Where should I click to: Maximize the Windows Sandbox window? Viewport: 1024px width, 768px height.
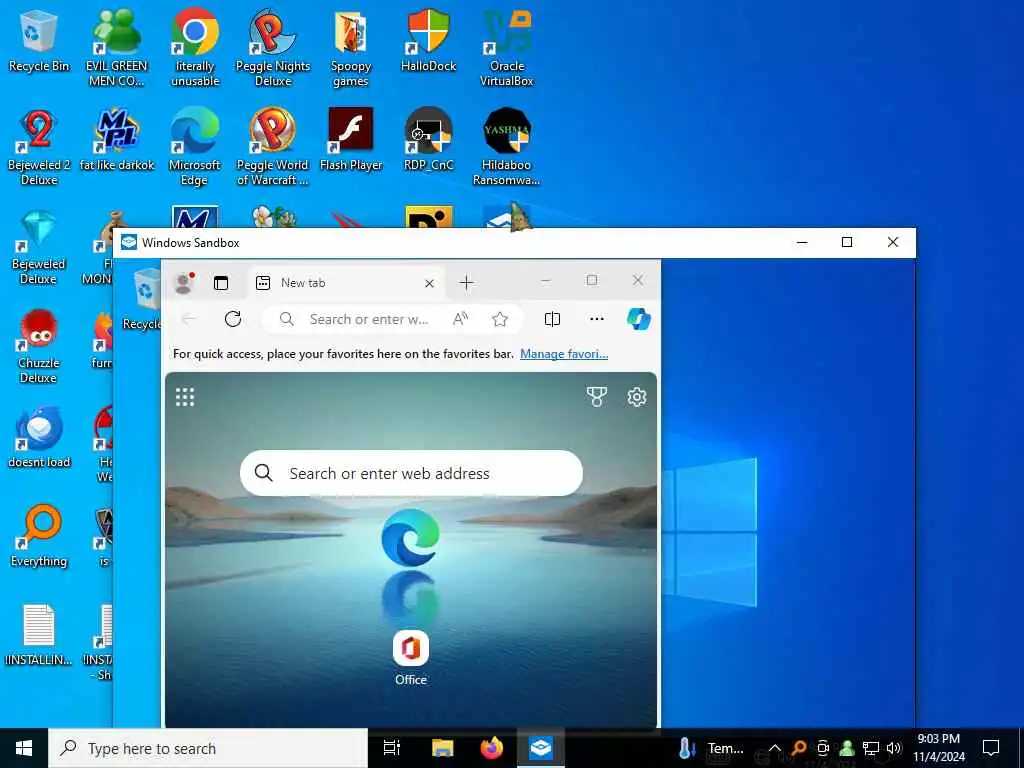pos(847,242)
